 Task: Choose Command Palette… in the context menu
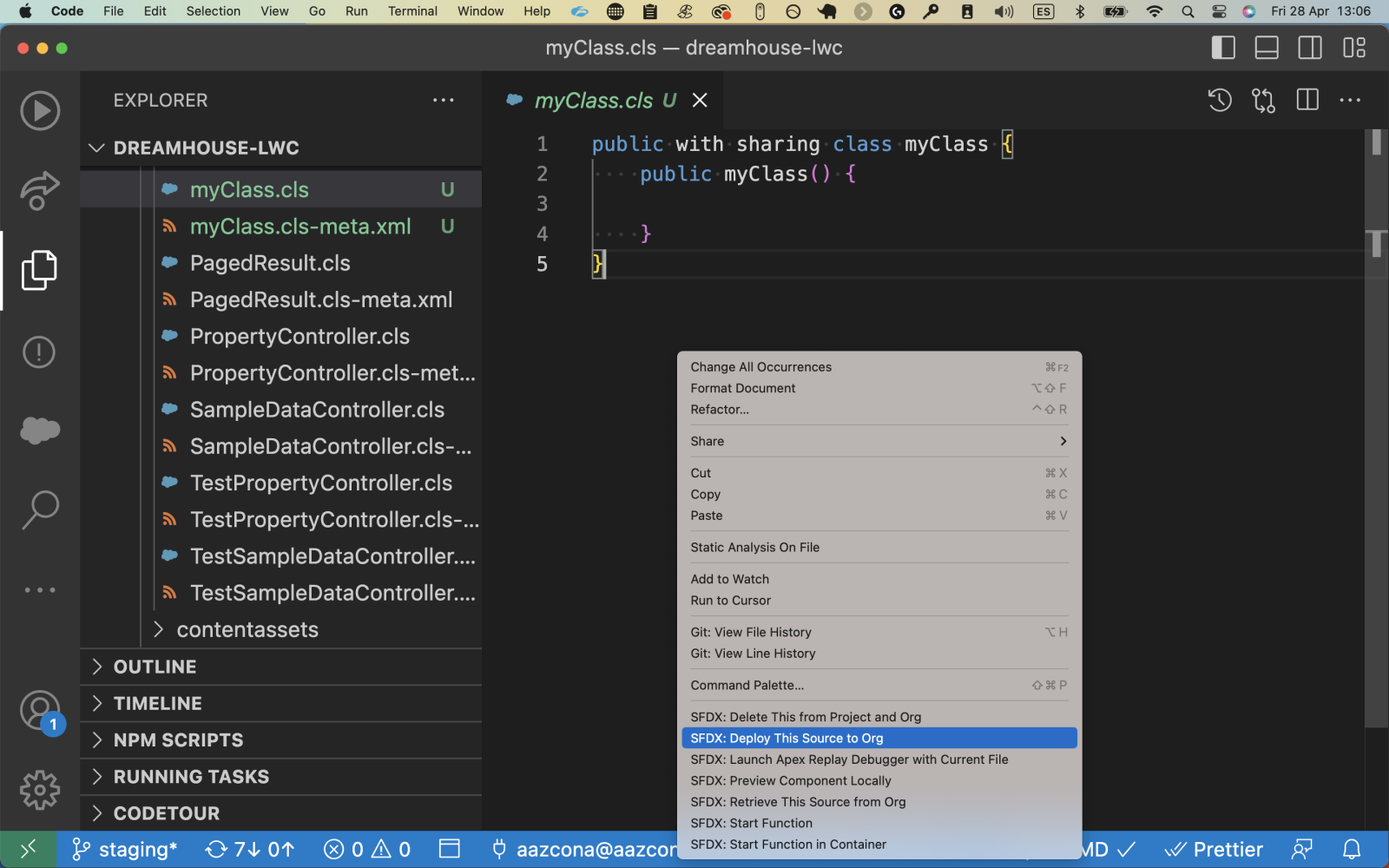tap(879, 685)
